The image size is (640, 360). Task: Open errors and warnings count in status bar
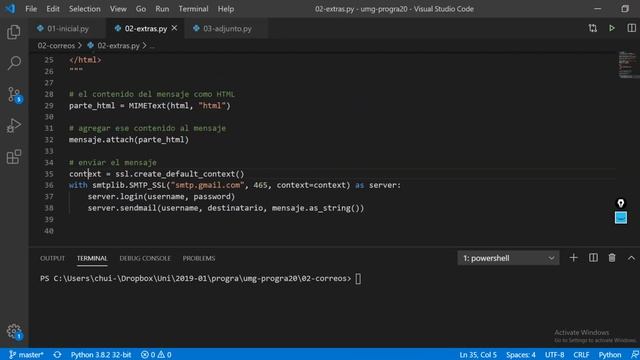tap(156, 355)
